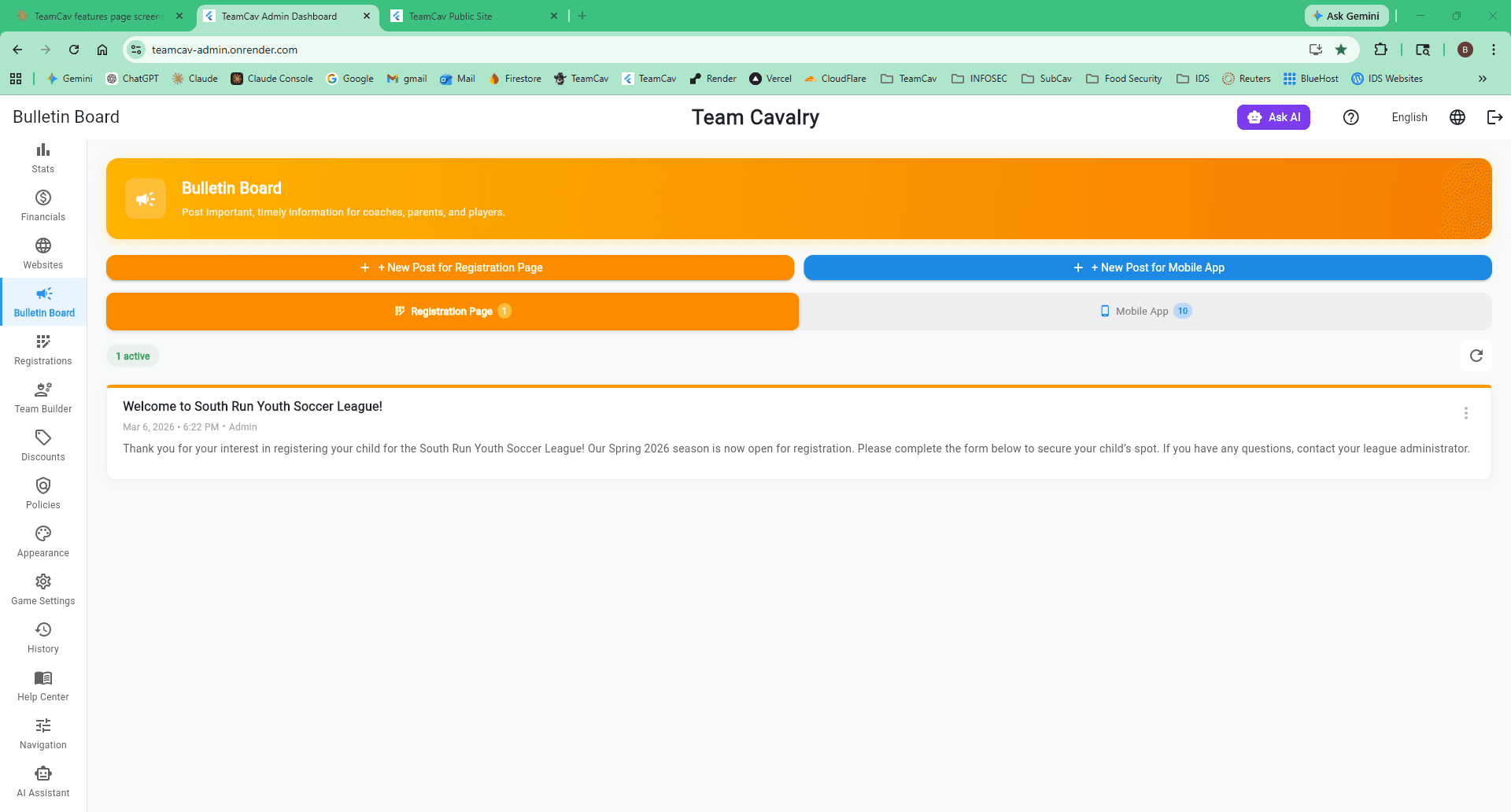1511x812 pixels.
Task: Open the Chrome three-dot menu
Action: click(1494, 50)
